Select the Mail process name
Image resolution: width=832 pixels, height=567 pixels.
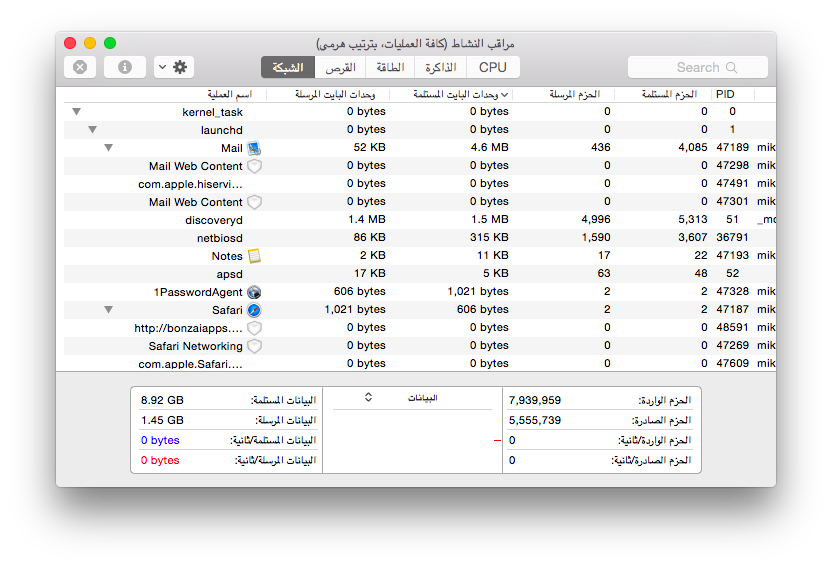(x=232, y=148)
